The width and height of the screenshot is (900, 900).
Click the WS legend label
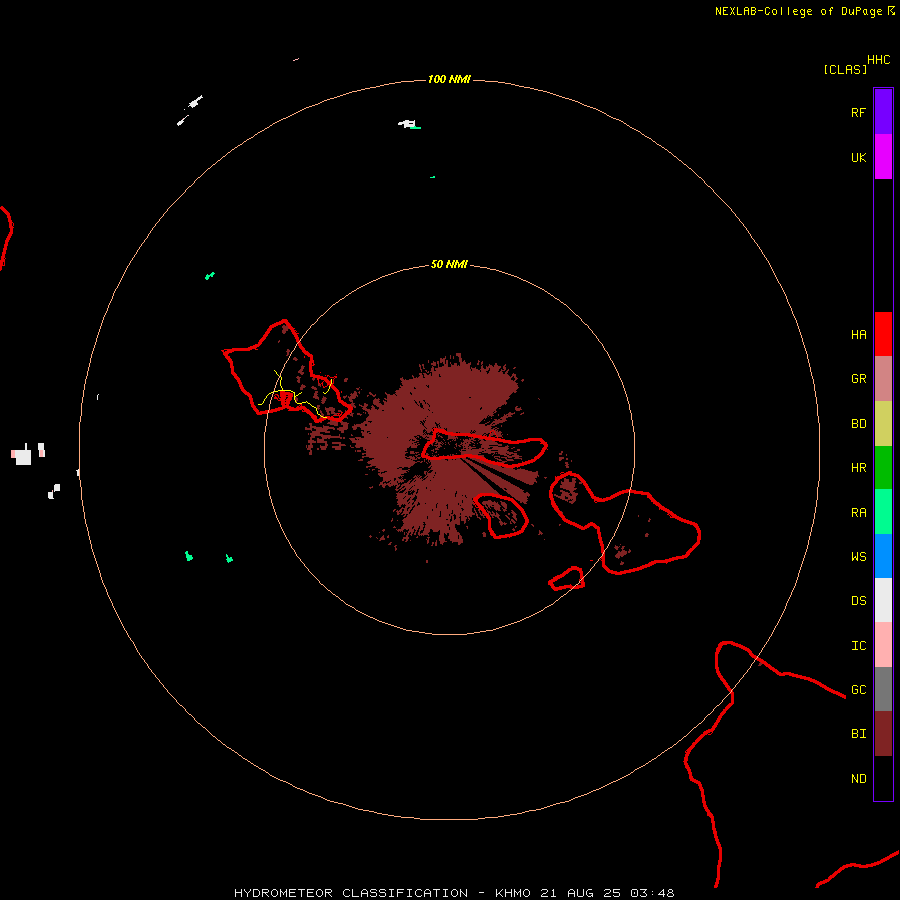pyautogui.click(x=859, y=556)
